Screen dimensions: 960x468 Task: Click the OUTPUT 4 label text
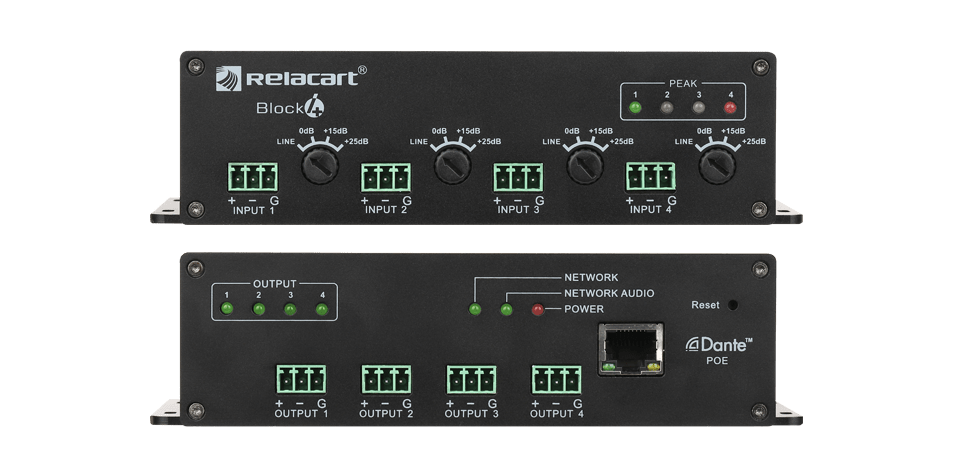557,413
